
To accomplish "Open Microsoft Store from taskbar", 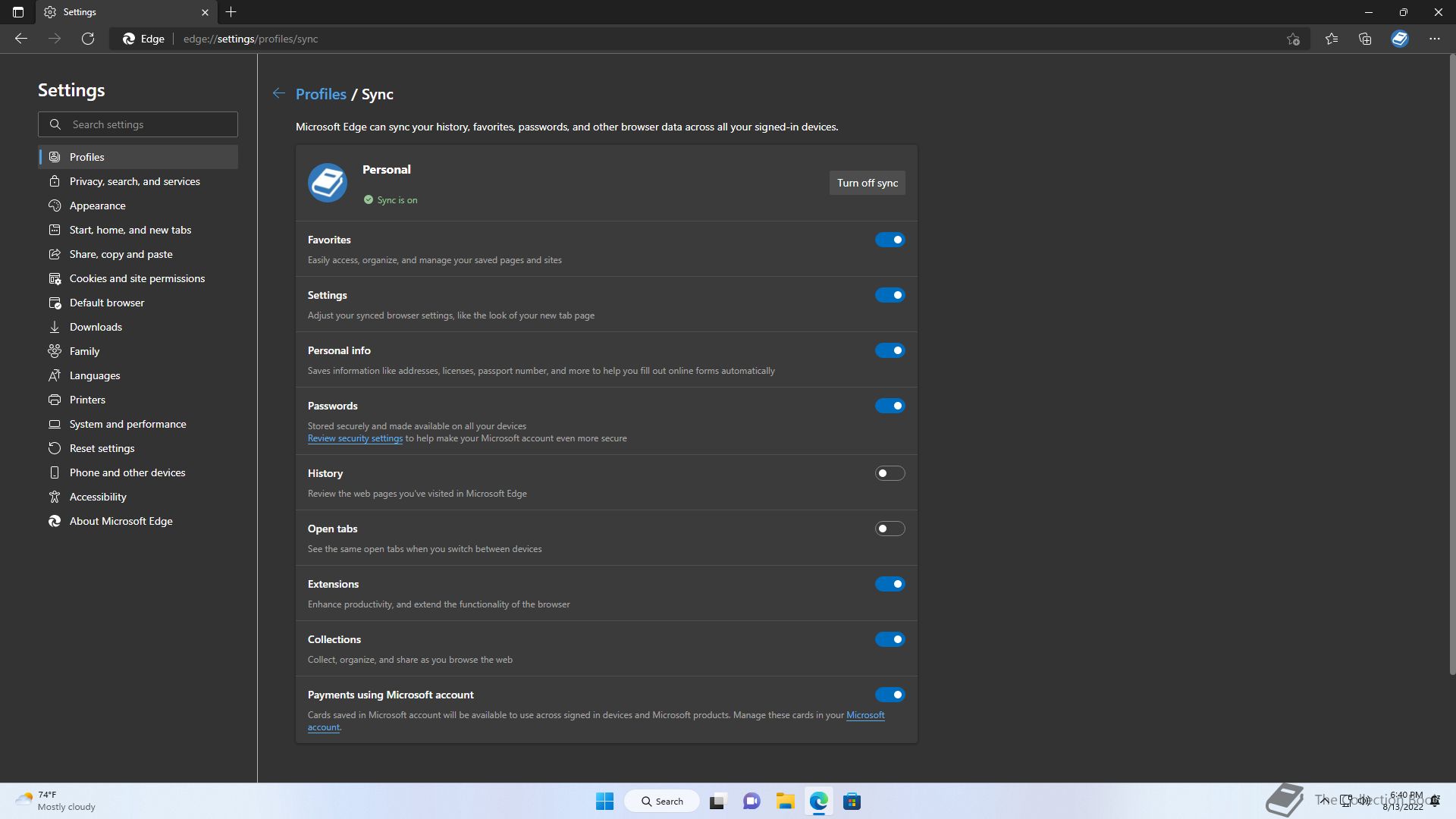I will click(852, 801).
